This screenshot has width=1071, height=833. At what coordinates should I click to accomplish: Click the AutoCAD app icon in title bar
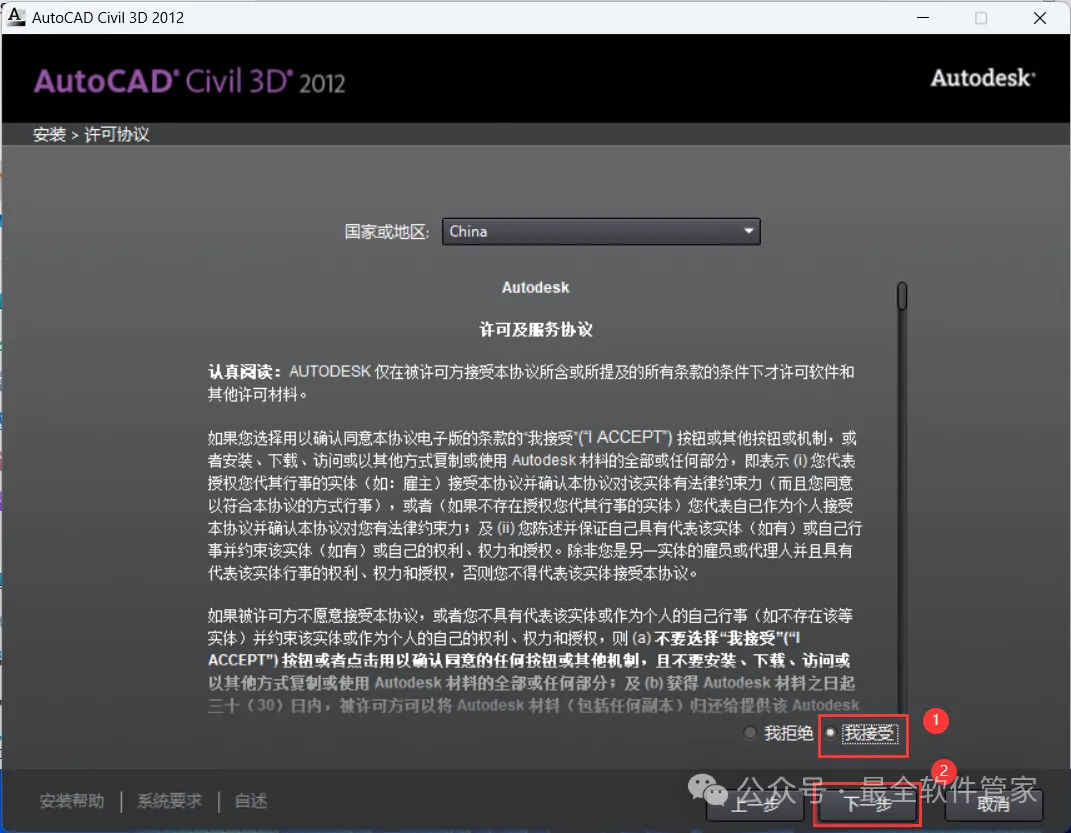pos(15,17)
